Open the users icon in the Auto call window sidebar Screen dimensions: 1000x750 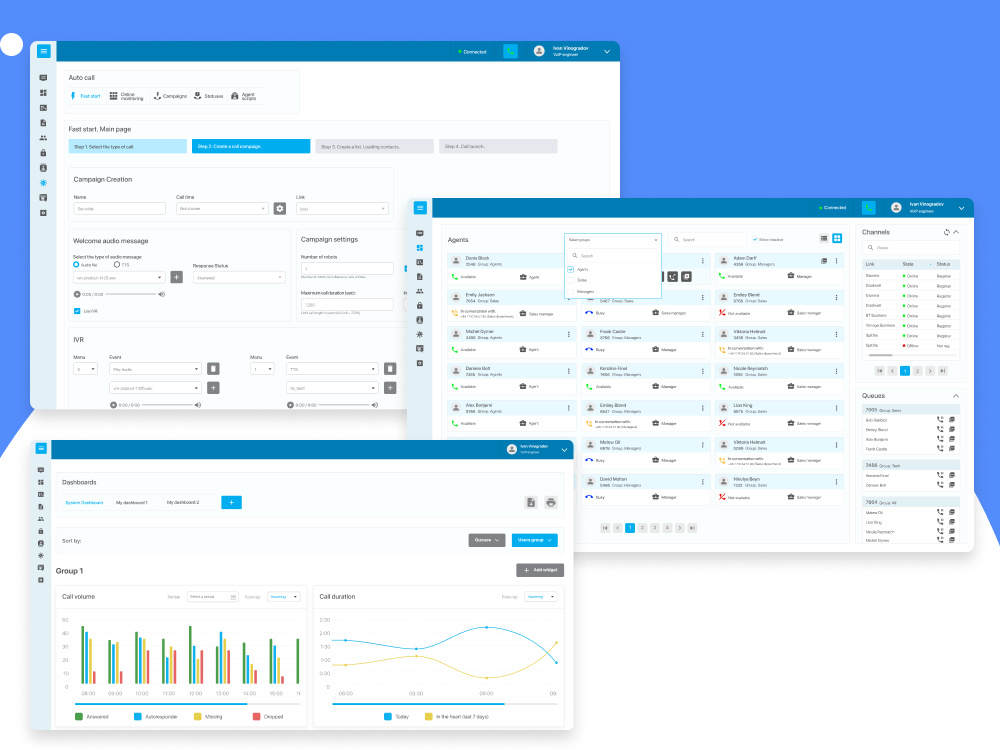click(43, 138)
